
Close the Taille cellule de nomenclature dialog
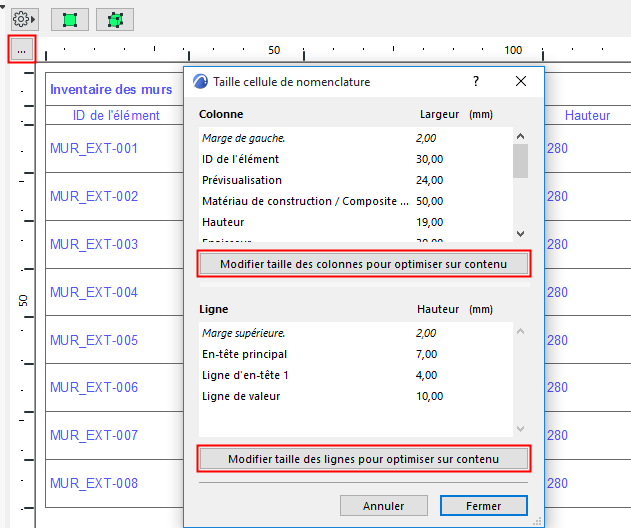pyautogui.click(x=521, y=81)
